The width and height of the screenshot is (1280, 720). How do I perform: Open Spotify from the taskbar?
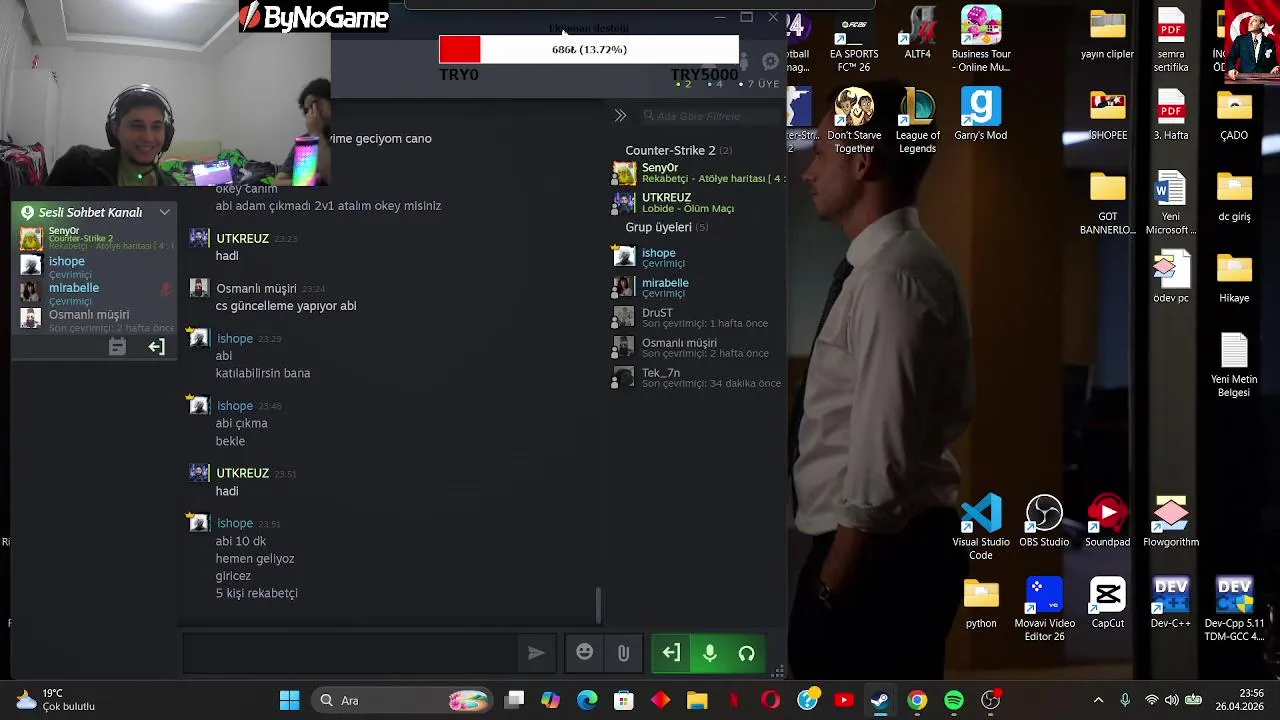(x=954, y=700)
